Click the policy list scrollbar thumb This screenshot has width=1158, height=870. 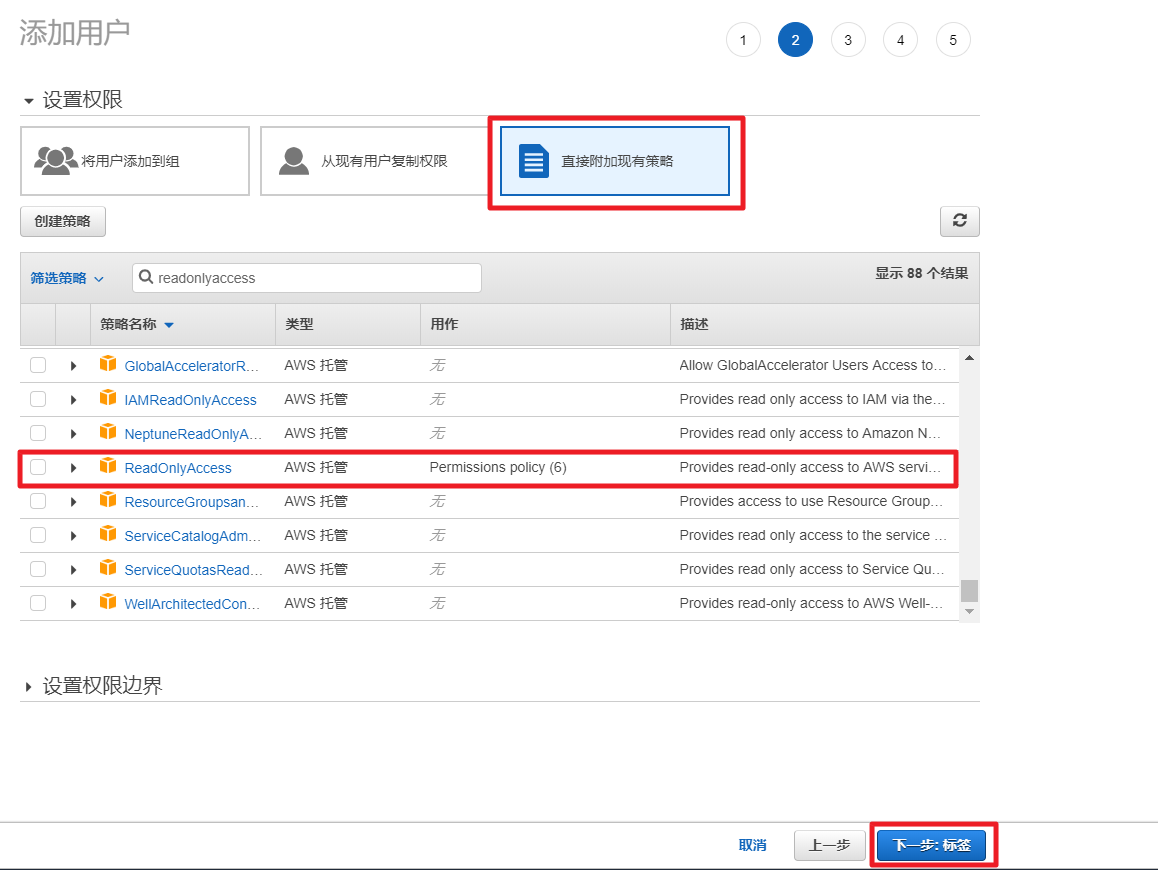coord(969,590)
